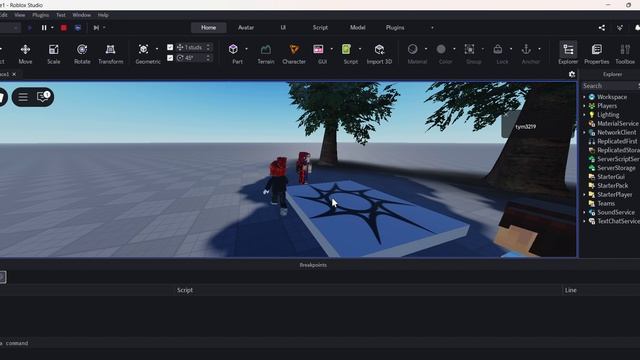This screenshot has height=360, width=640.
Task: Click the Script column header in Breakpoints
Action: coord(185,290)
